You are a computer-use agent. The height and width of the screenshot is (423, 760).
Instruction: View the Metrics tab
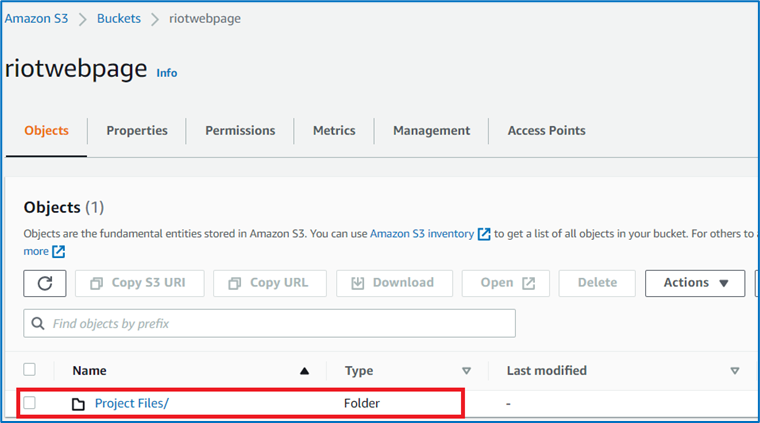click(x=334, y=131)
